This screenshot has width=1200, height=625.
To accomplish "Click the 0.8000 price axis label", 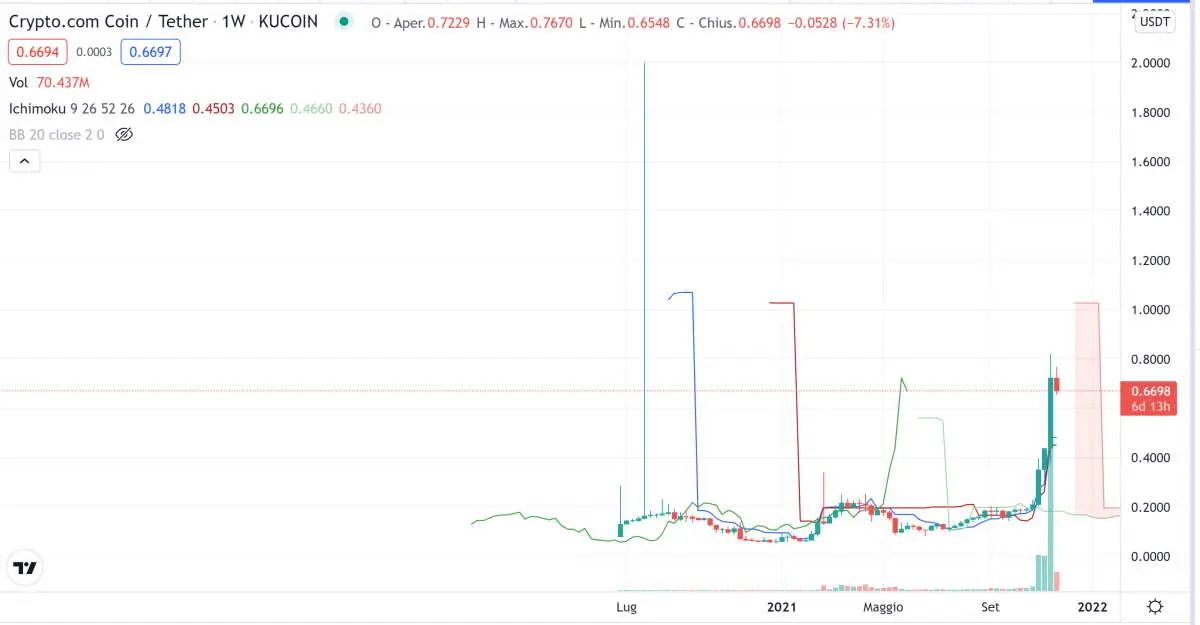I will (1150, 359).
